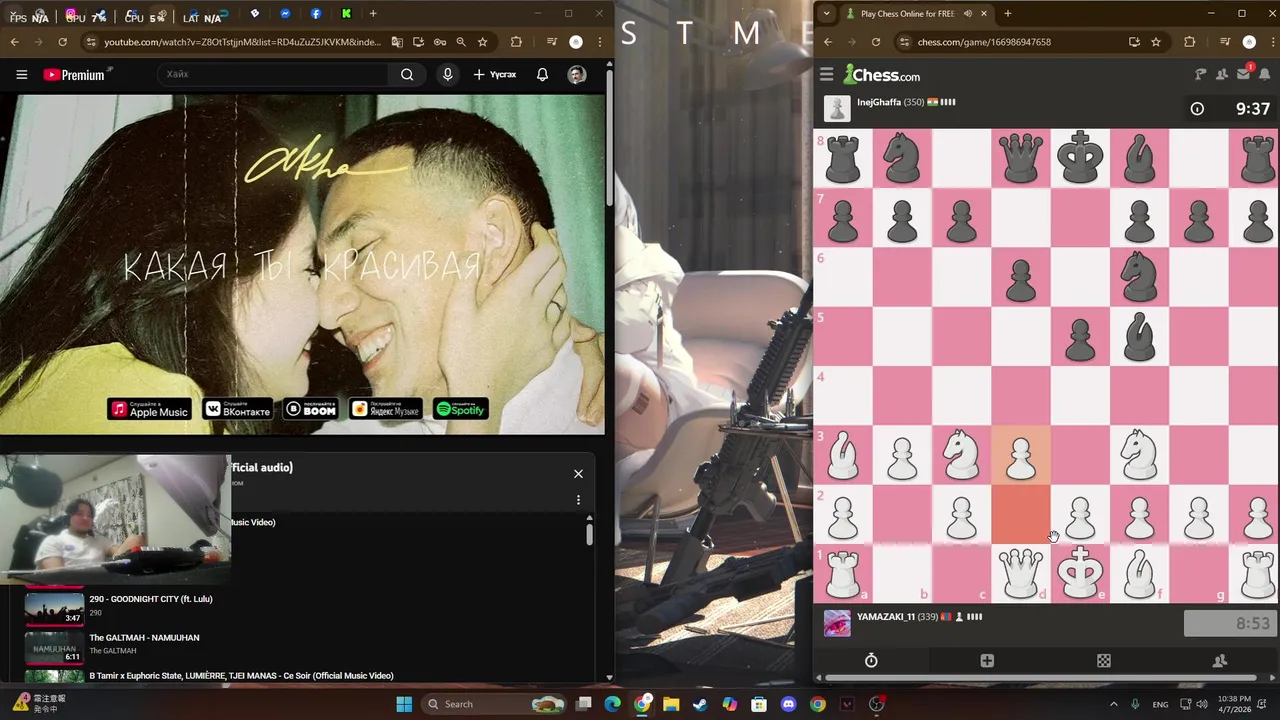Click the YouTube page vertical scrollbar
1280x720 pixels.
[609, 140]
